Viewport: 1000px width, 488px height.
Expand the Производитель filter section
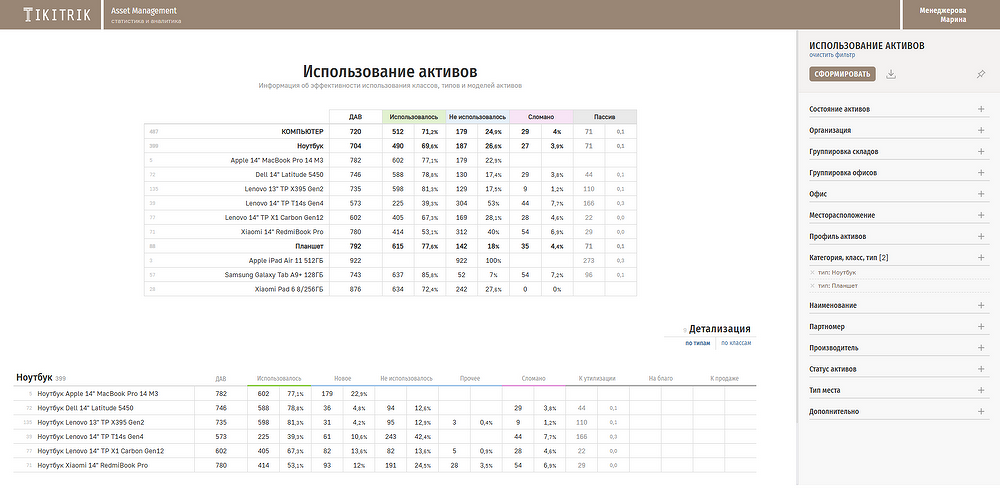coord(980,348)
